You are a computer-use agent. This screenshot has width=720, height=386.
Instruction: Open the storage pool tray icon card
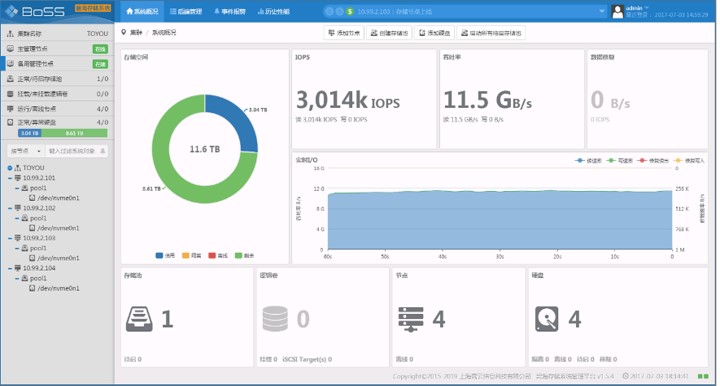point(139,319)
